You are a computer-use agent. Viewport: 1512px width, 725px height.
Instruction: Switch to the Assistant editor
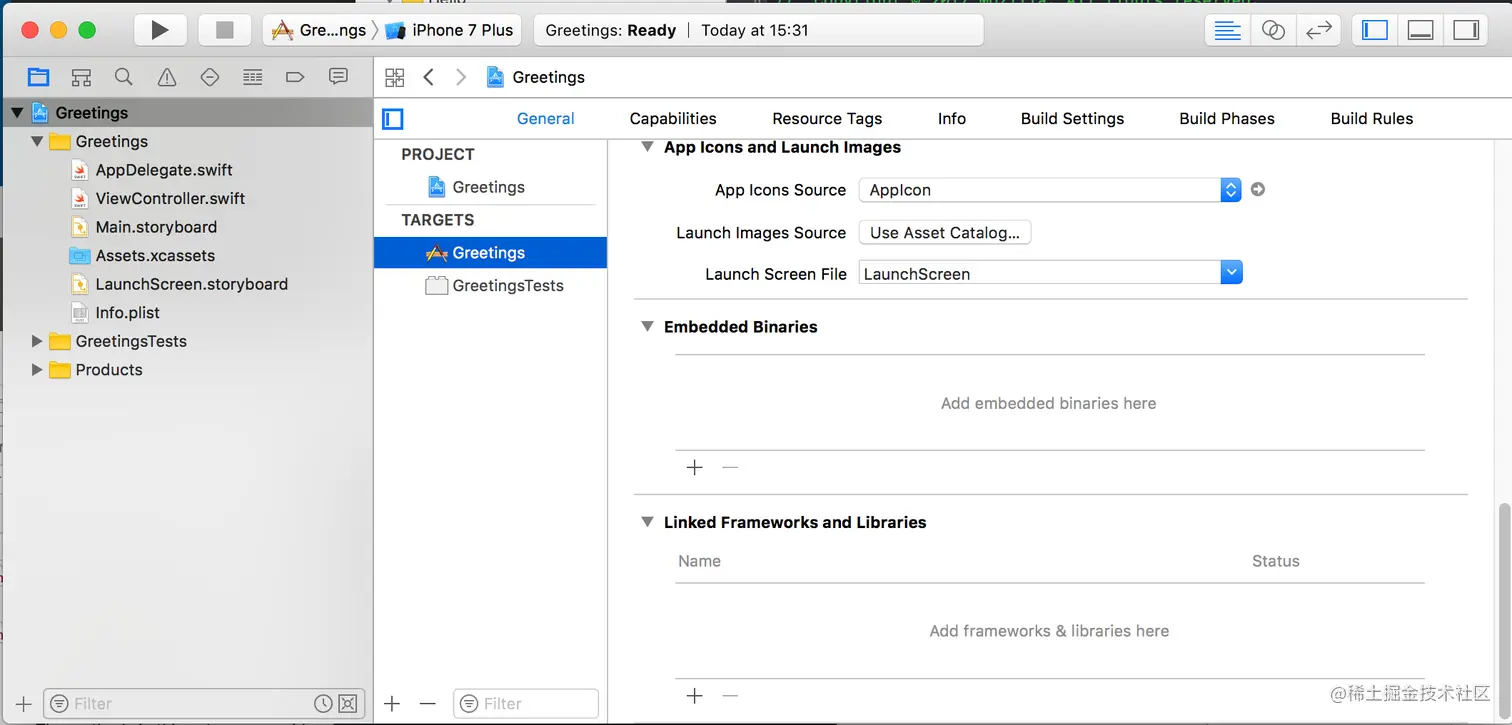click(1273, 30)
